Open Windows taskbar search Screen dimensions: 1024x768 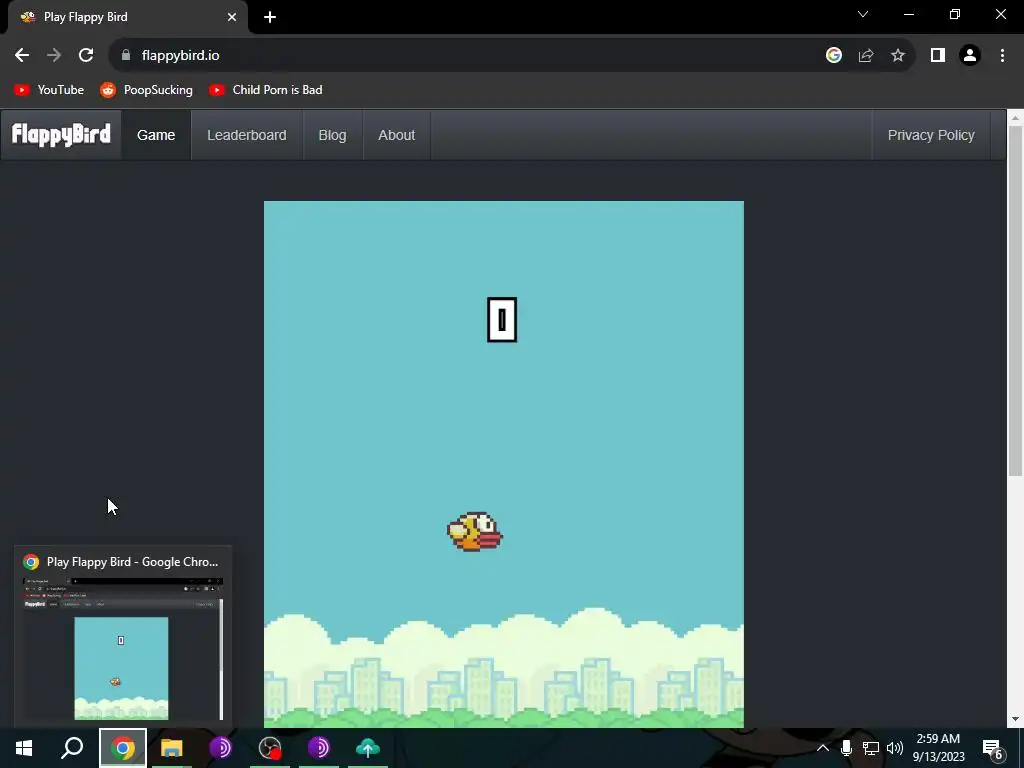(x=72, y=748)
